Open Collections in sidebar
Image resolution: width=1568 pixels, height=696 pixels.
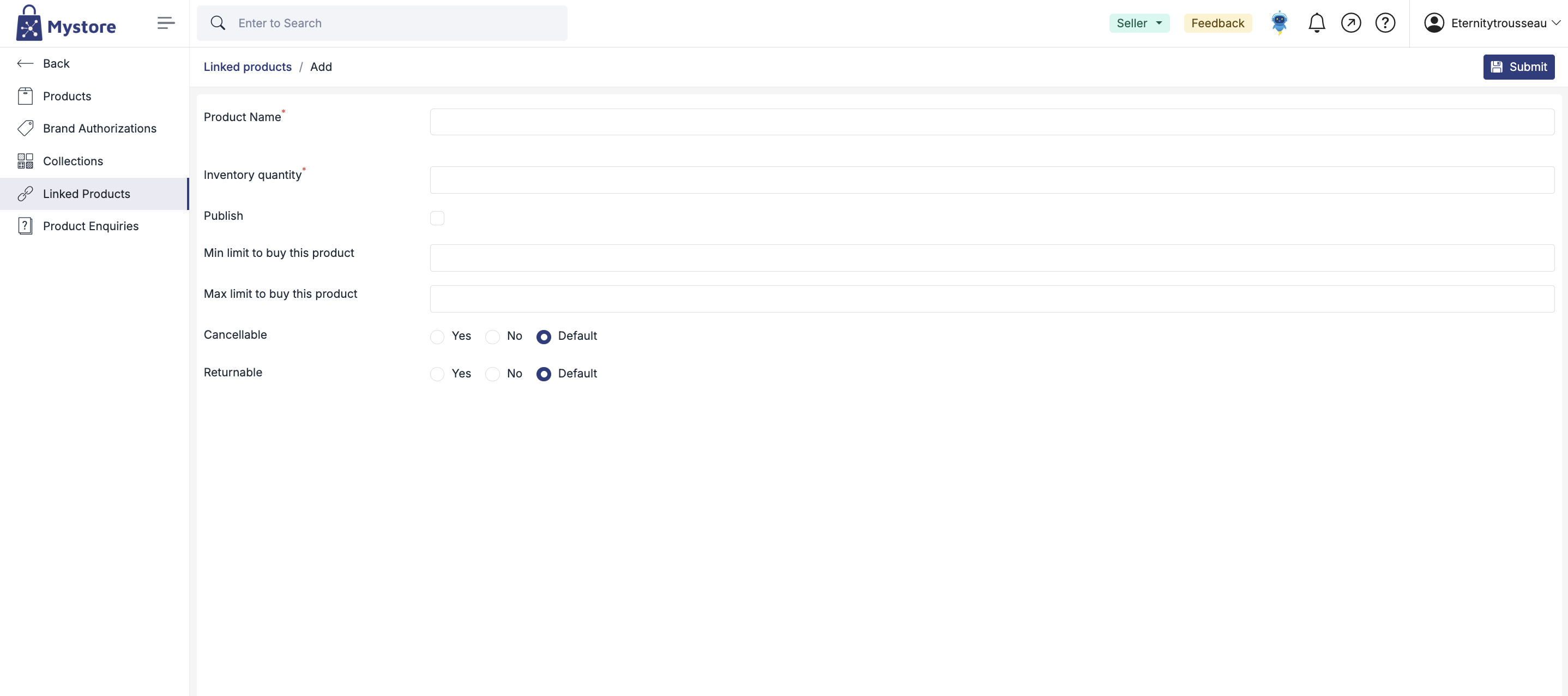tap(73, 161)
